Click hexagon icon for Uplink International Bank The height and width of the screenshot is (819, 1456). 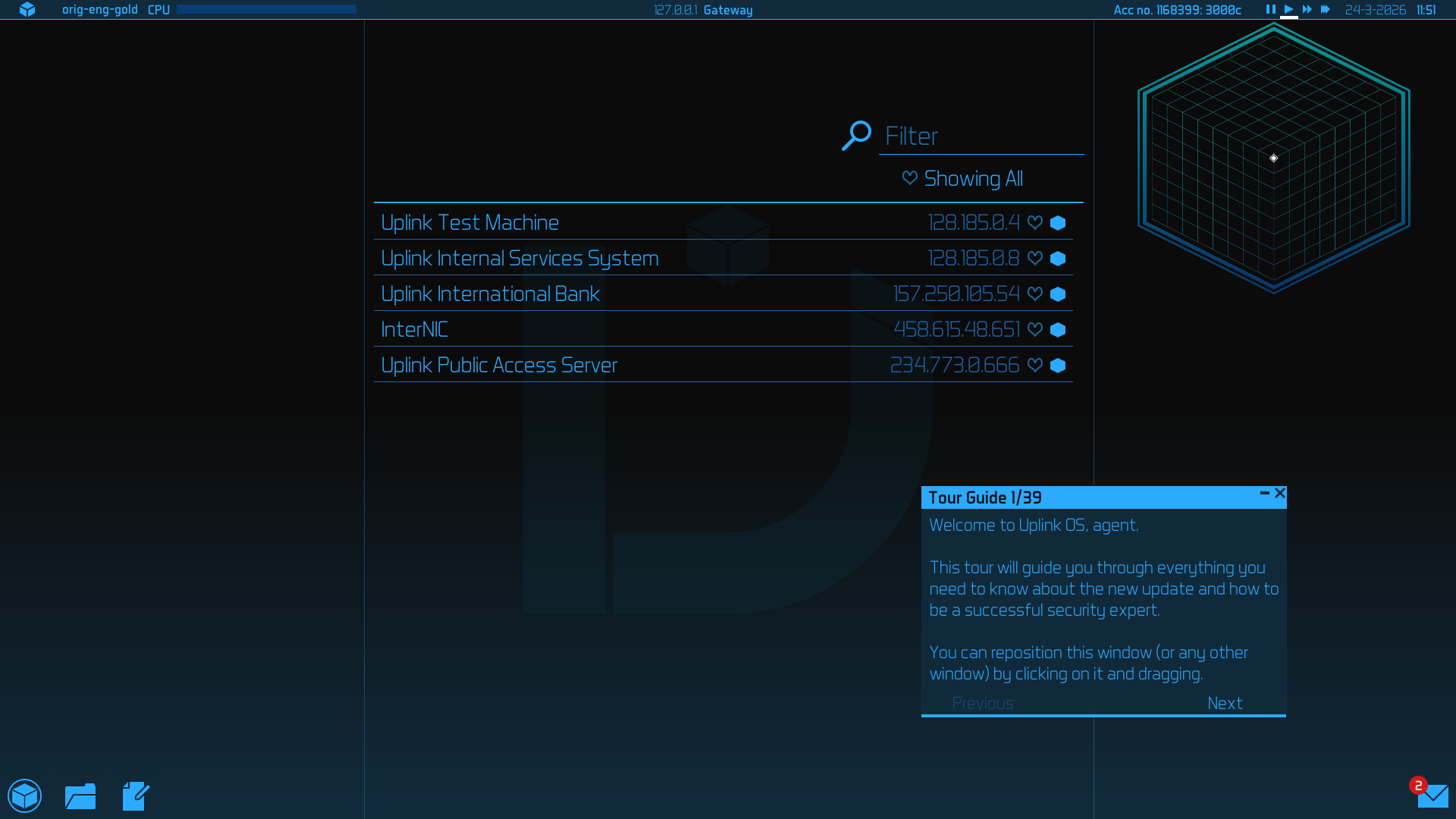click(1058, 294)
